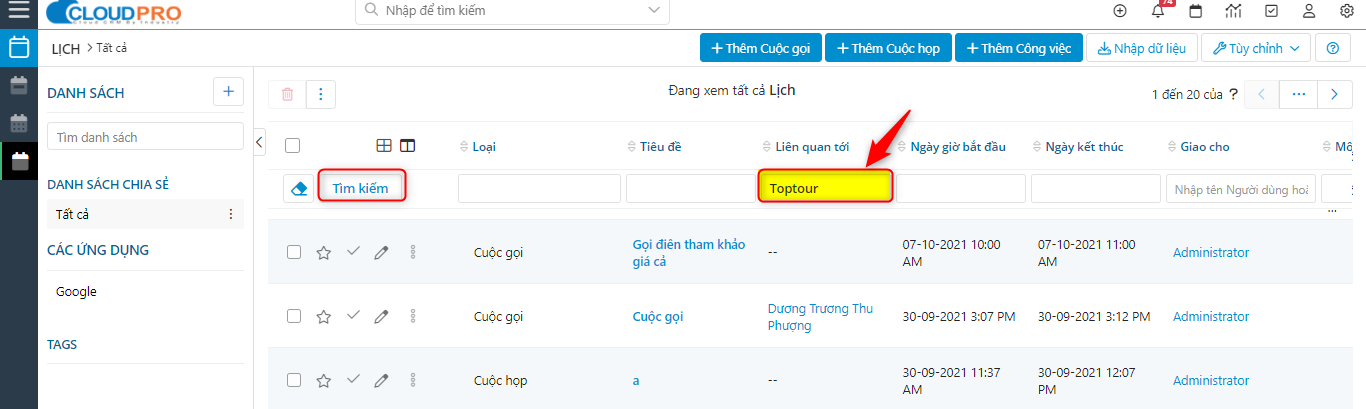The width and height of the screenshot is (1366, 409).
Task: Click the trash delete icon
Action: point(288,94)
